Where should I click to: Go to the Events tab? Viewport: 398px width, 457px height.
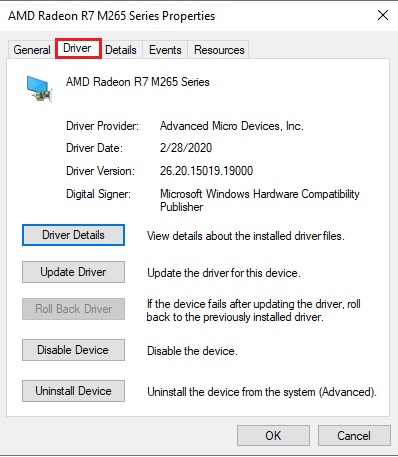click(165, 50)
